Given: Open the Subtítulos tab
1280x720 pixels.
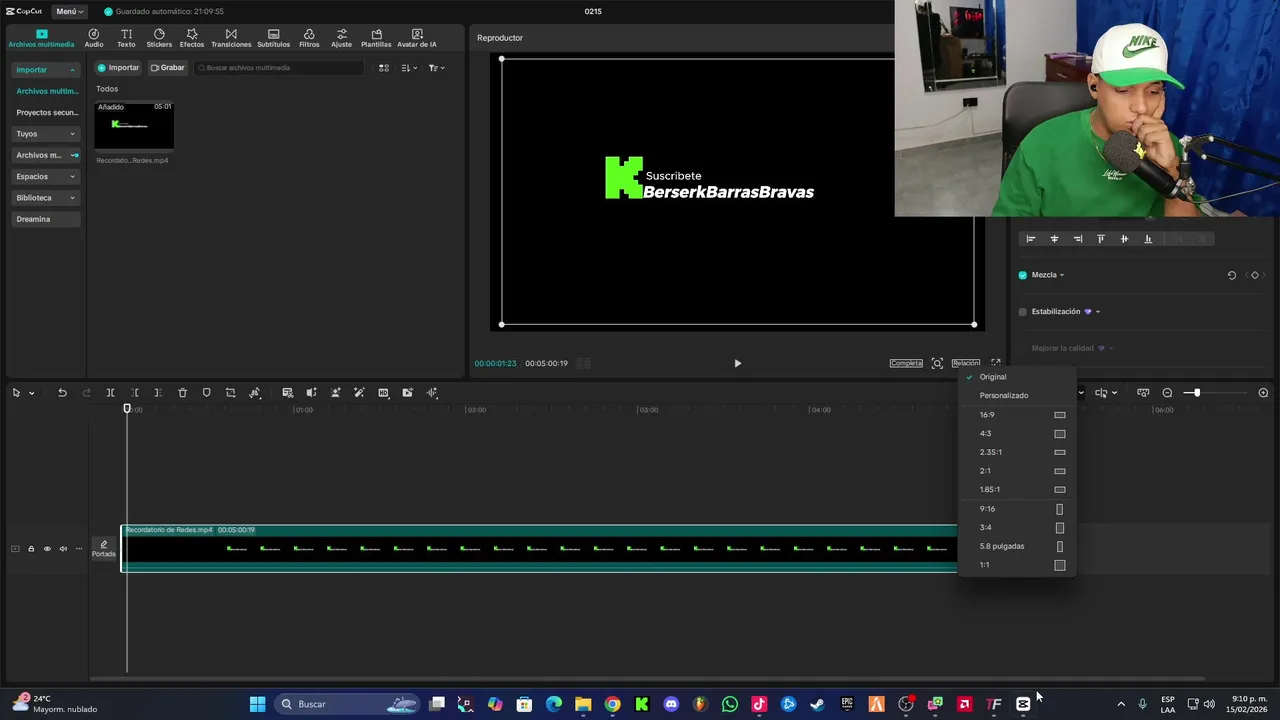Looking at the screenshot, I should [x=273, y=38].
